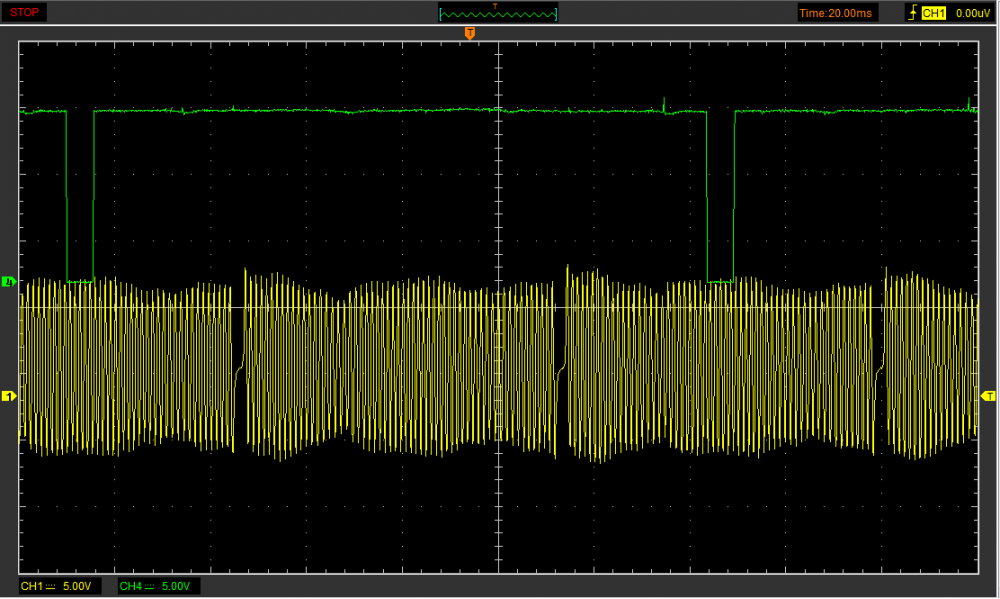Click the waveform overview thumbnail at top

(498, 13)
